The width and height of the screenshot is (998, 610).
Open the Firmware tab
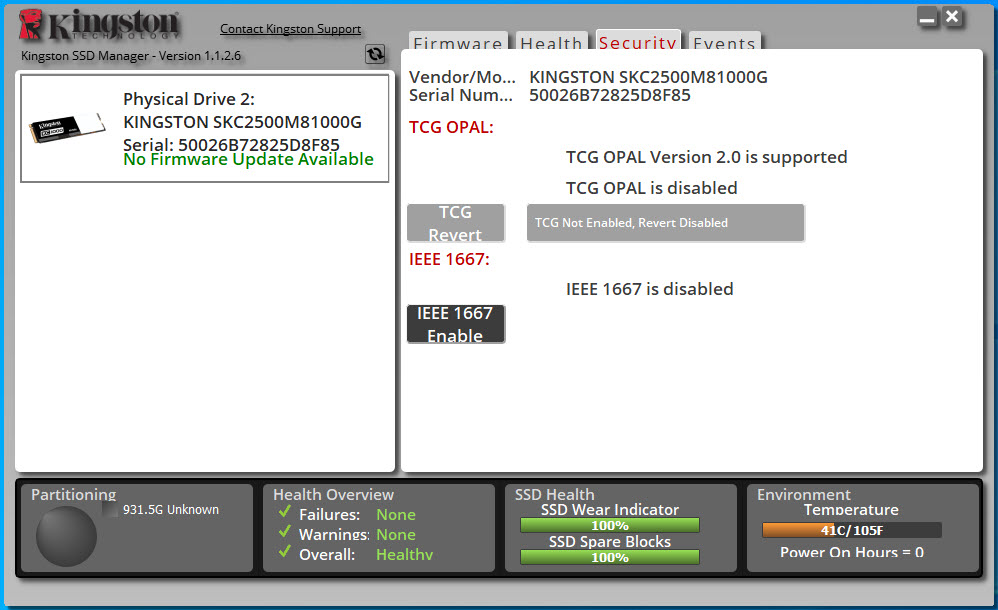pos(458,41)
